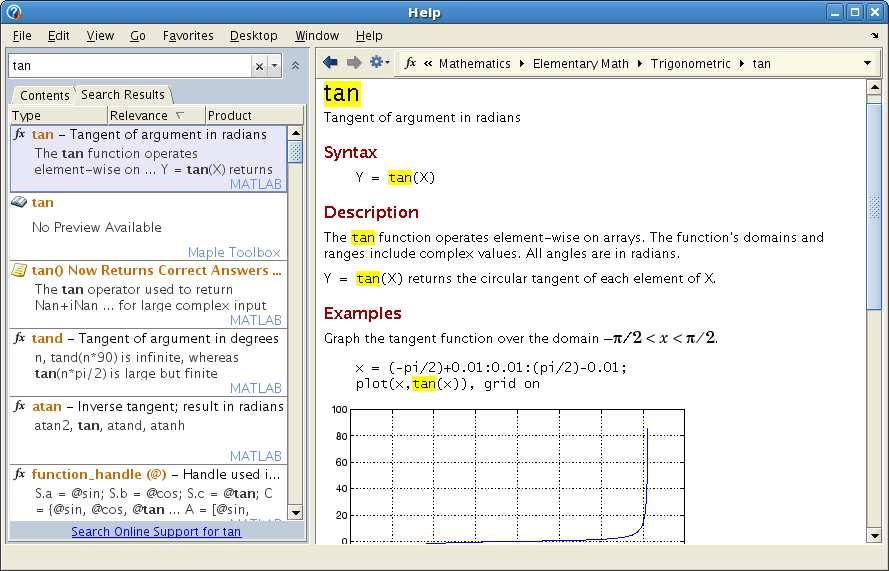Open the Favorites menu
The height and width of the screenshot is (571, 889).
[x=188, y=36]
